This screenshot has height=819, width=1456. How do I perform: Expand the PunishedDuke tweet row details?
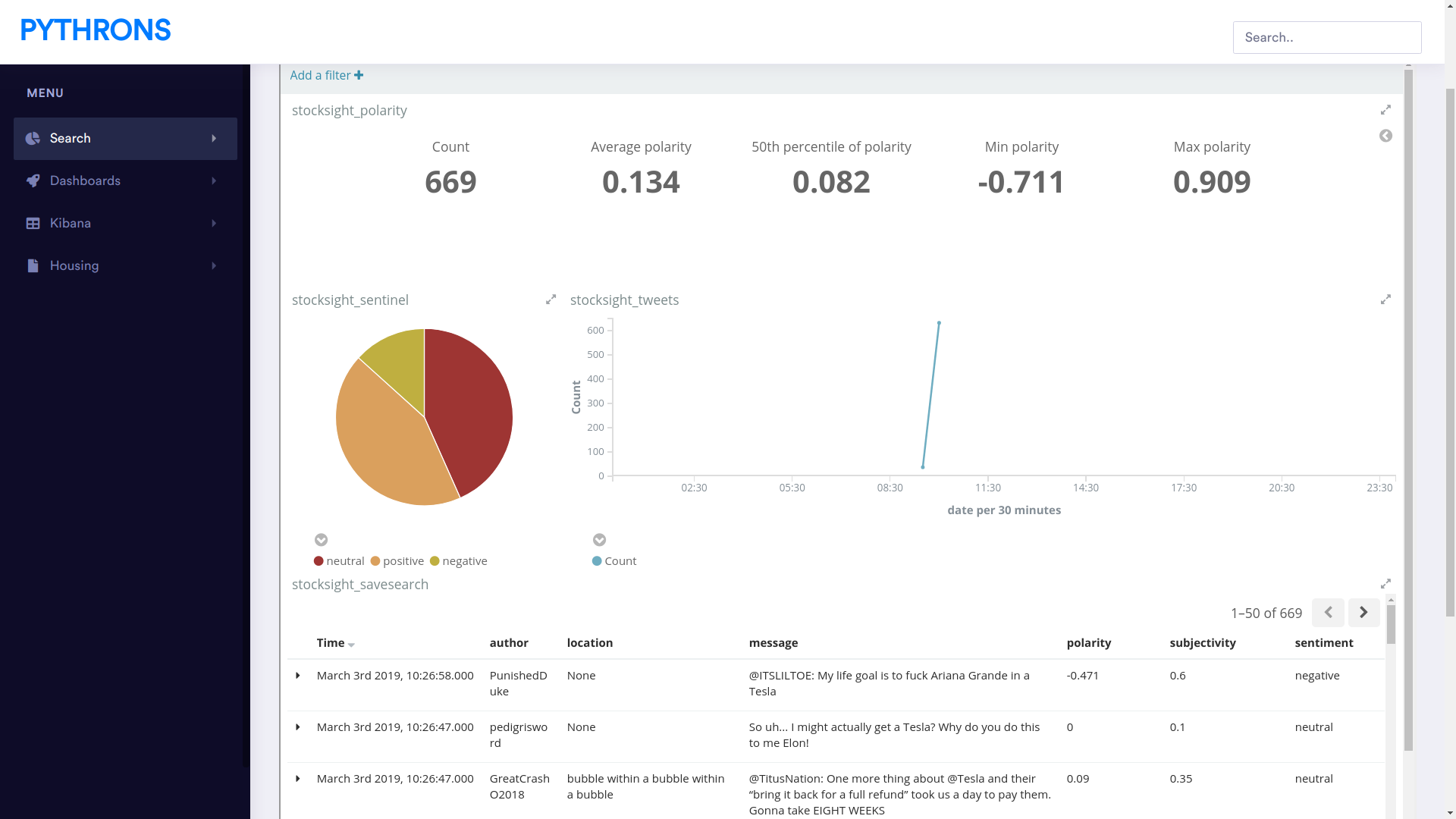298,676
